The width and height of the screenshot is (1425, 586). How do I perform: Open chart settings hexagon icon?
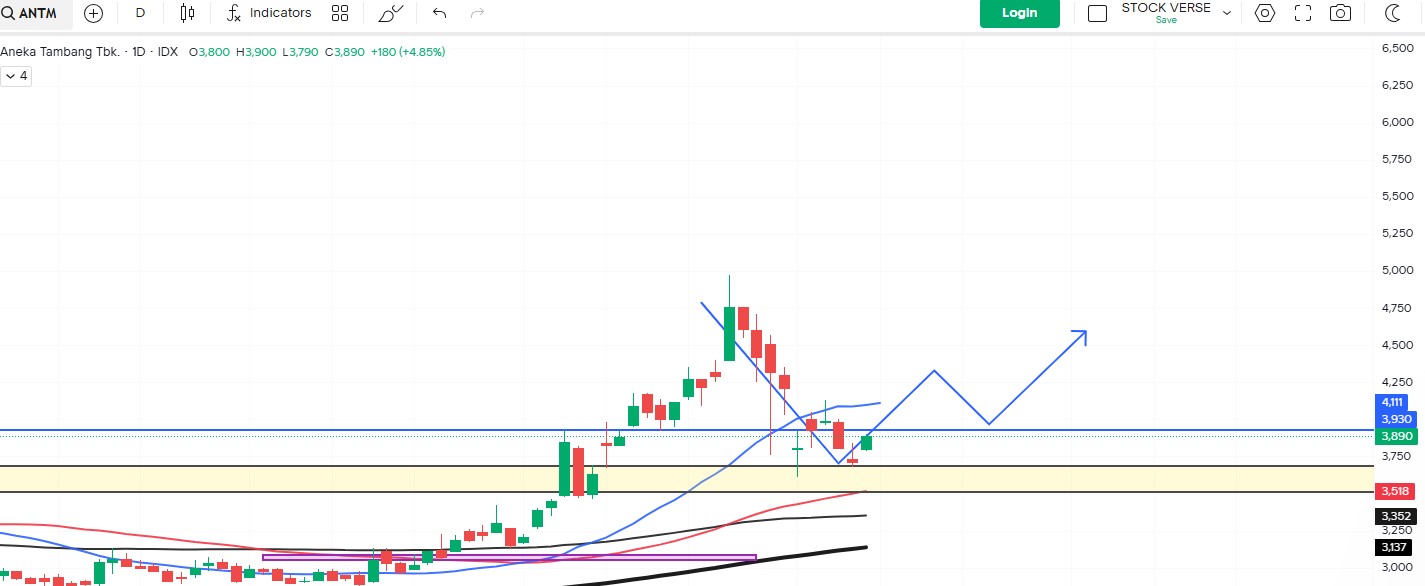click(1265, 13)
